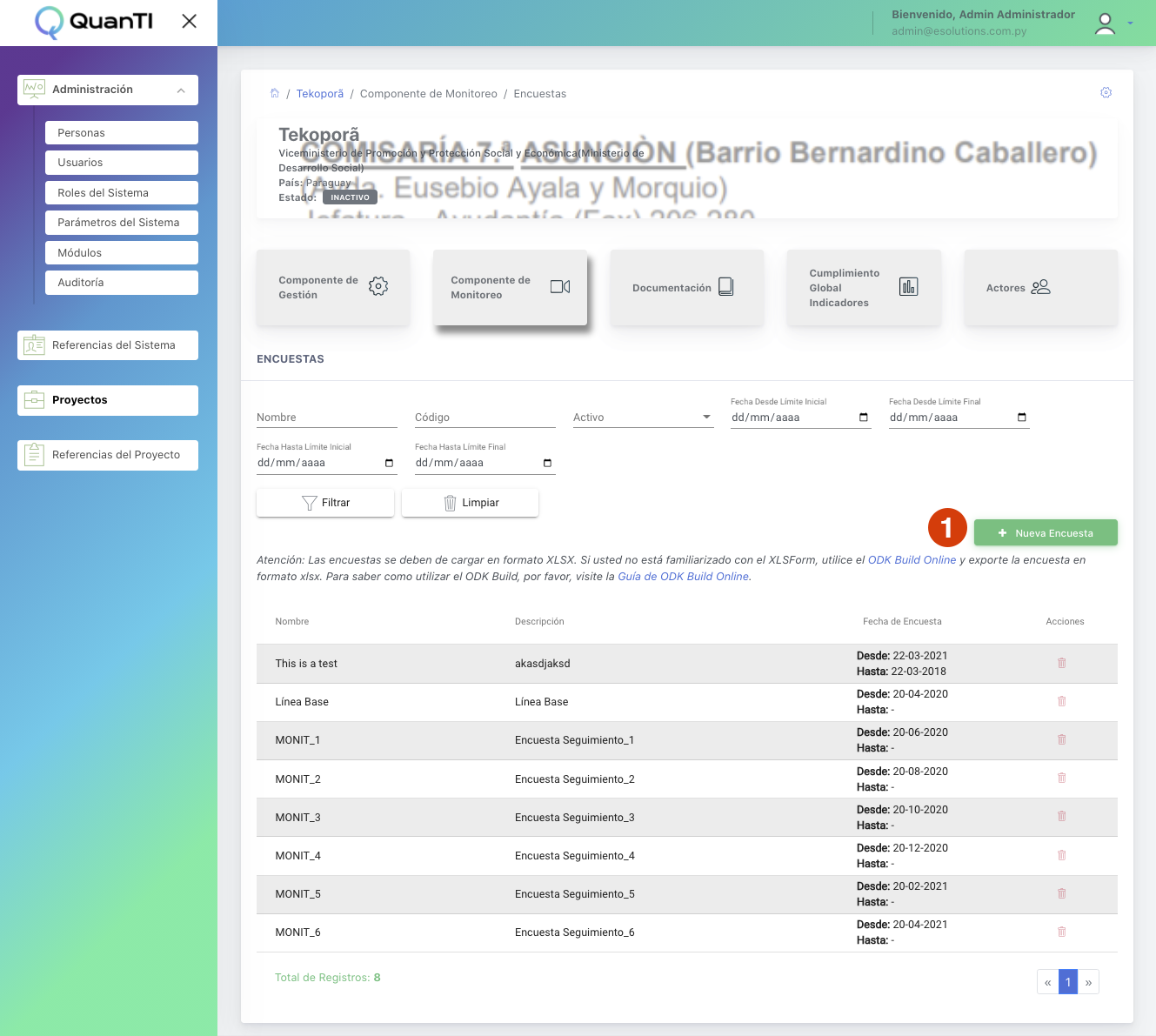Image resolution: width=1156 pixels, height=1036 pixels.
Task: Focus the Nombre filter field
Action: [327, 418]
